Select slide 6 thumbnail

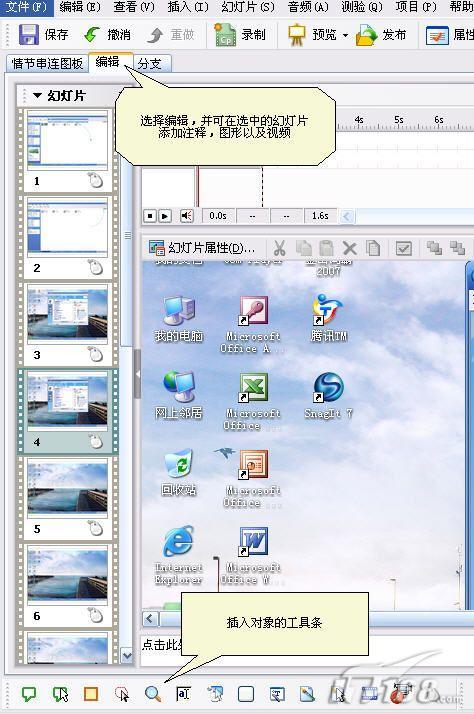click(67, 575)
